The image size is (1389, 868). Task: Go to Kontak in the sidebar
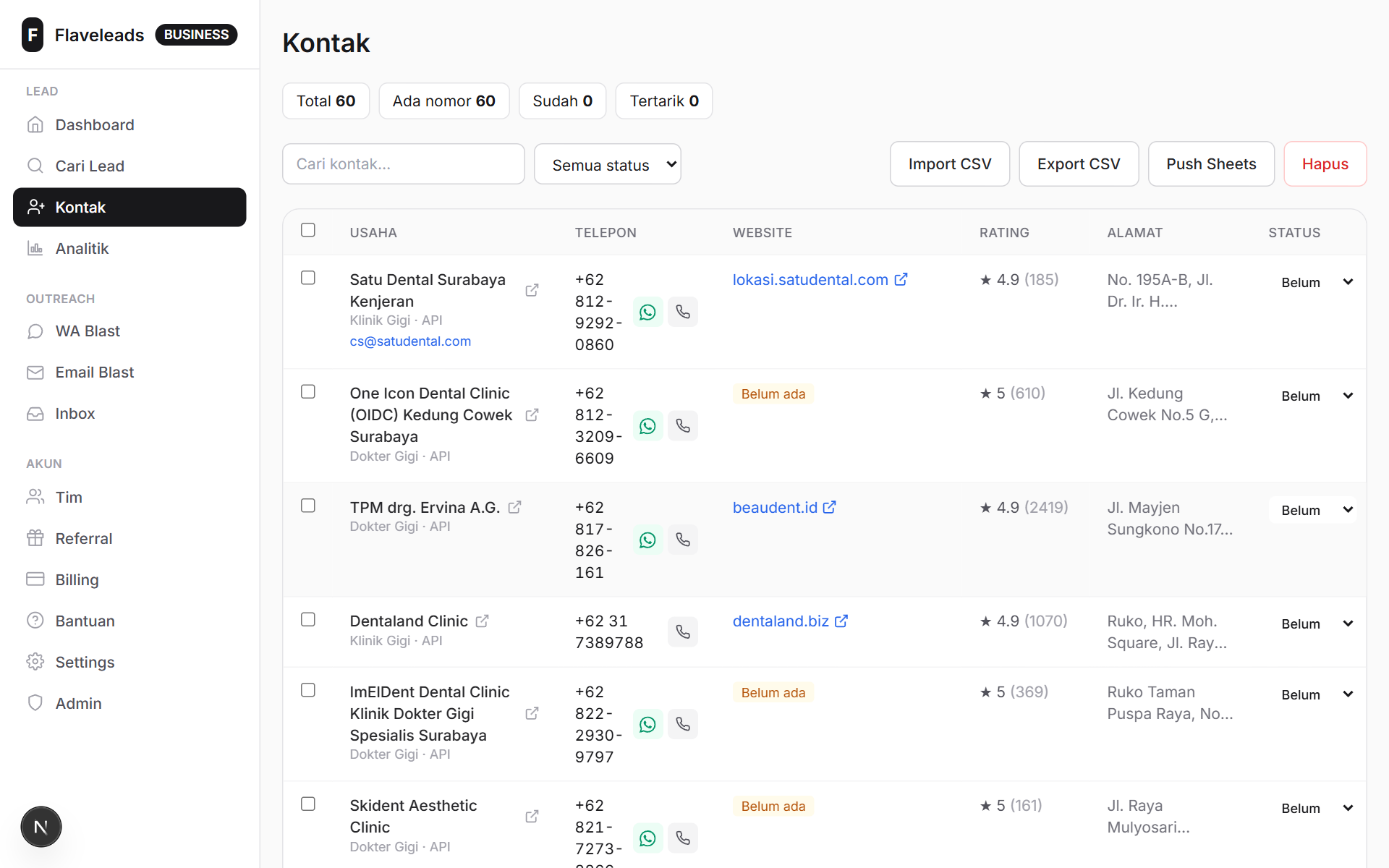(129, 207)
